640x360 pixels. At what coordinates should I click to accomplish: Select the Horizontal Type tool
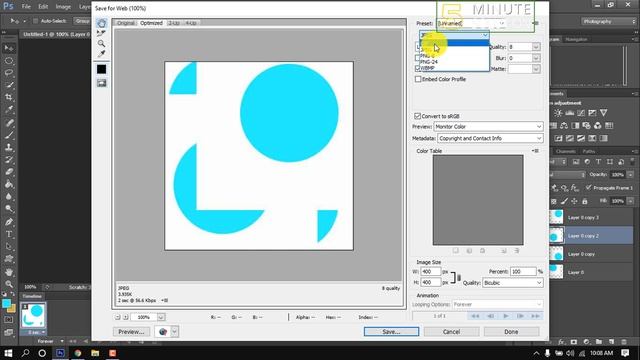pos(9,234)
